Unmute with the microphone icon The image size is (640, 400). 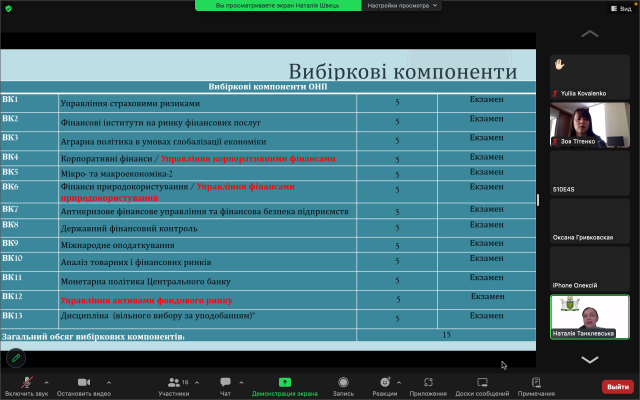point(27,382)
